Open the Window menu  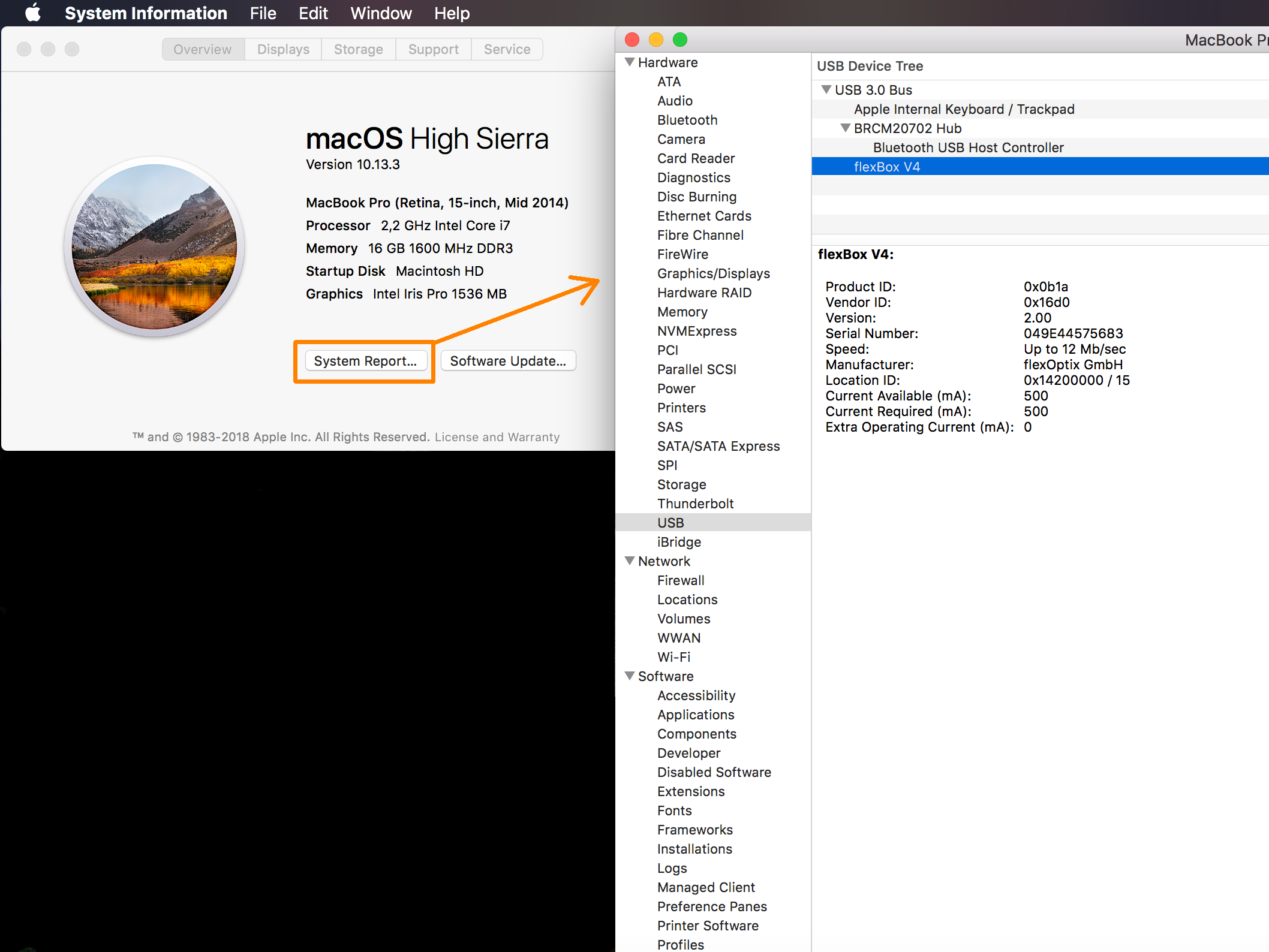pos(381,13)
